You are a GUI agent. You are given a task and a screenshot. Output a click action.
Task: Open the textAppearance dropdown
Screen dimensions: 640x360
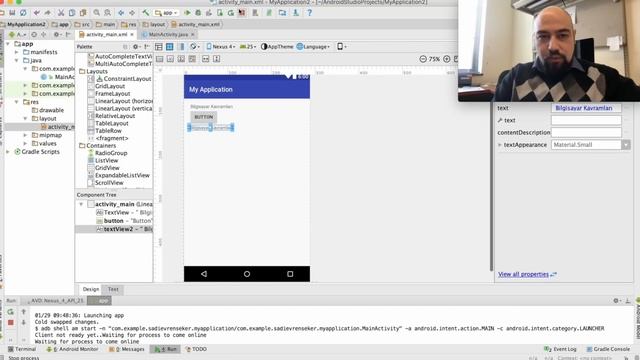(626, 145)
